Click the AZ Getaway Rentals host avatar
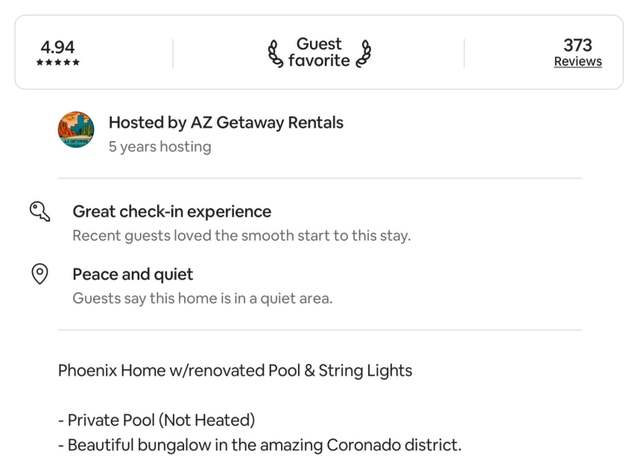 tap(76, 129)
